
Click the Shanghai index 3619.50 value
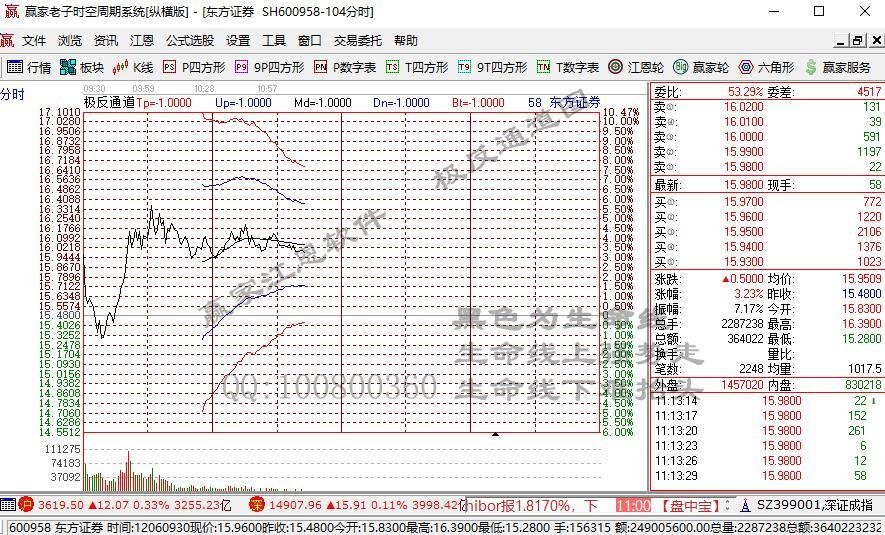coord(62,505)
